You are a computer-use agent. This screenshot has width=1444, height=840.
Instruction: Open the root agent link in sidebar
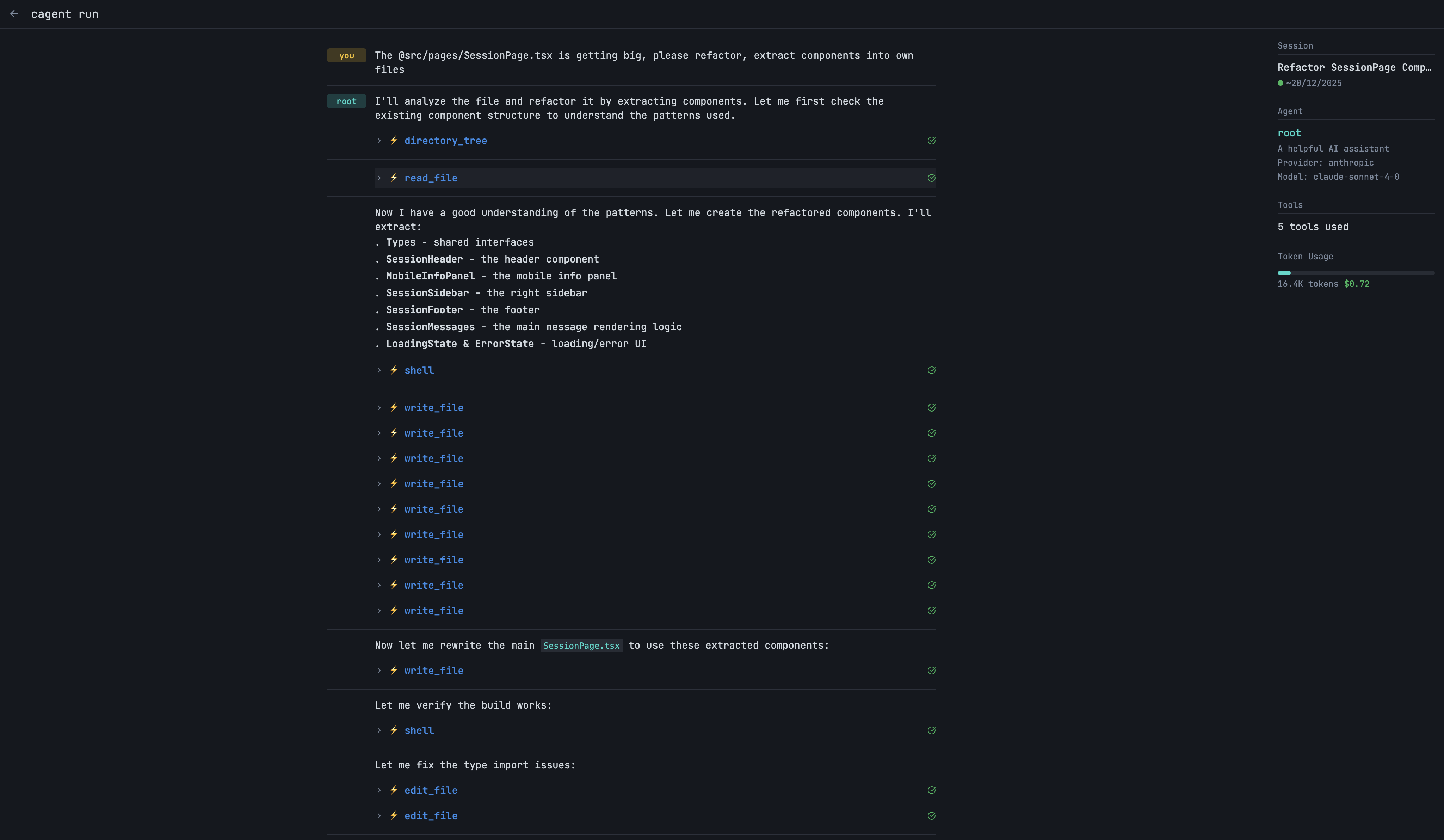tap(1289, 133)
